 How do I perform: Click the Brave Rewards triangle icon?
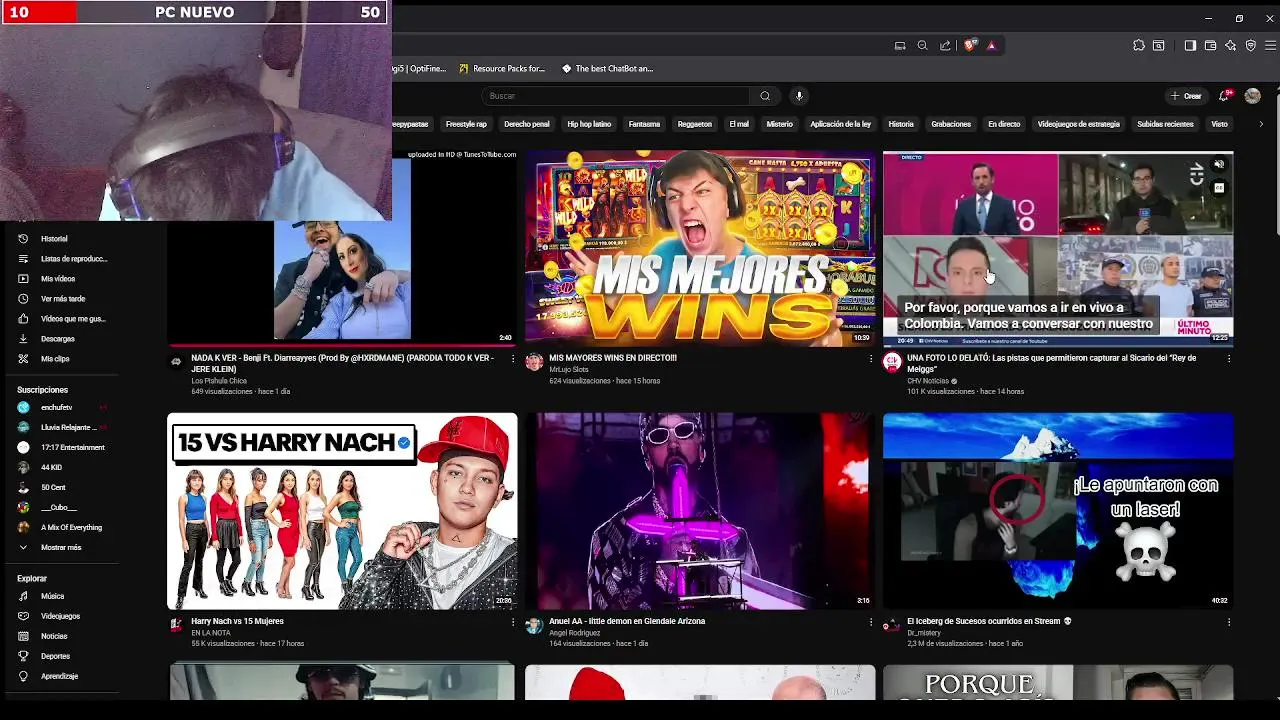coord(991,45)
